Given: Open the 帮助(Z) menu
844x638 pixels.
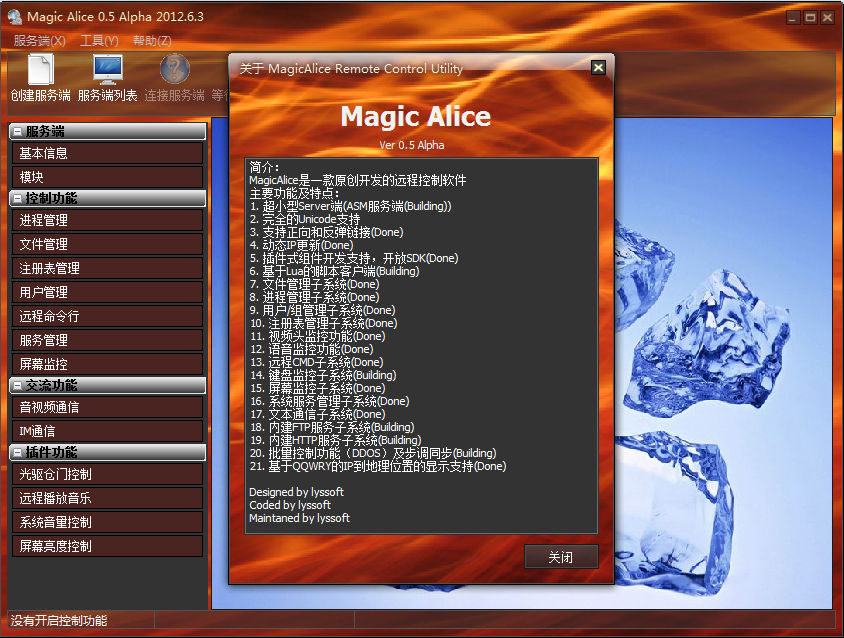Looking at the screenshot, I should [152, 41].
